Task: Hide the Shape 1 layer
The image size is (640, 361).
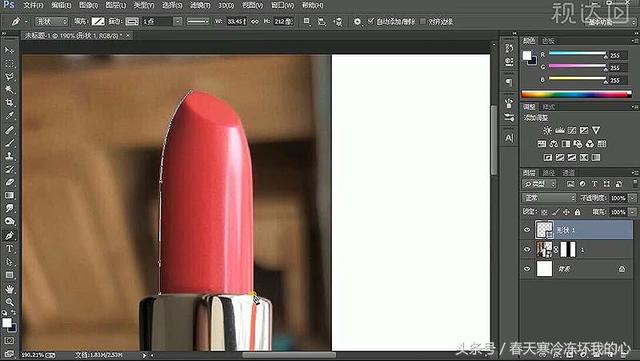Action: 527,230
